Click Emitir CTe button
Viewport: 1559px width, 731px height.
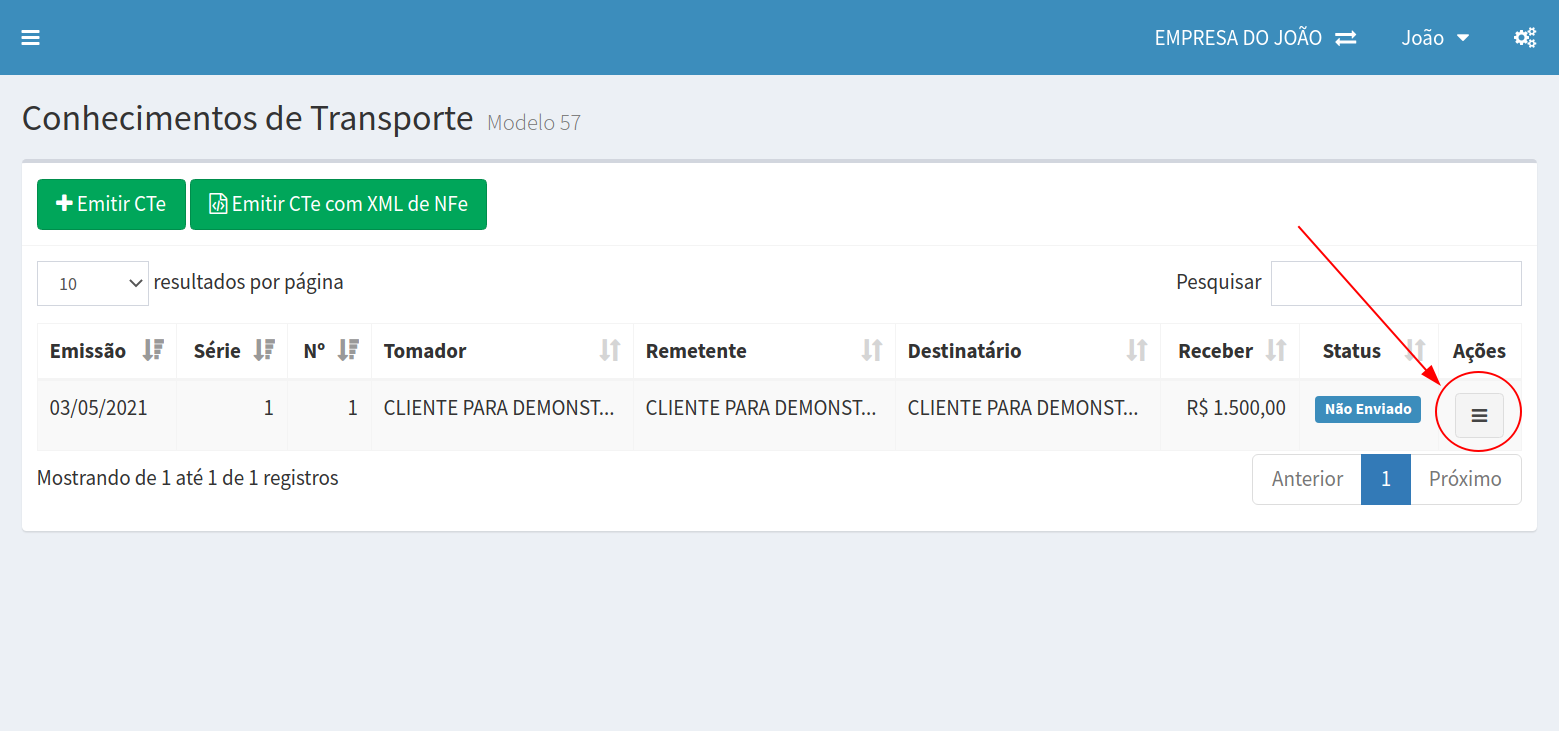coord(111,204)
